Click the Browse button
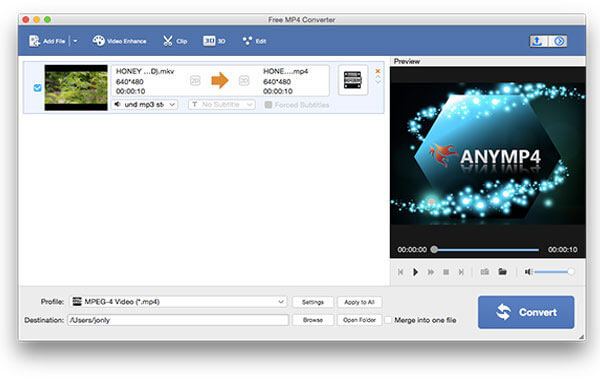600x380 pixels. [x=313, y=320]
